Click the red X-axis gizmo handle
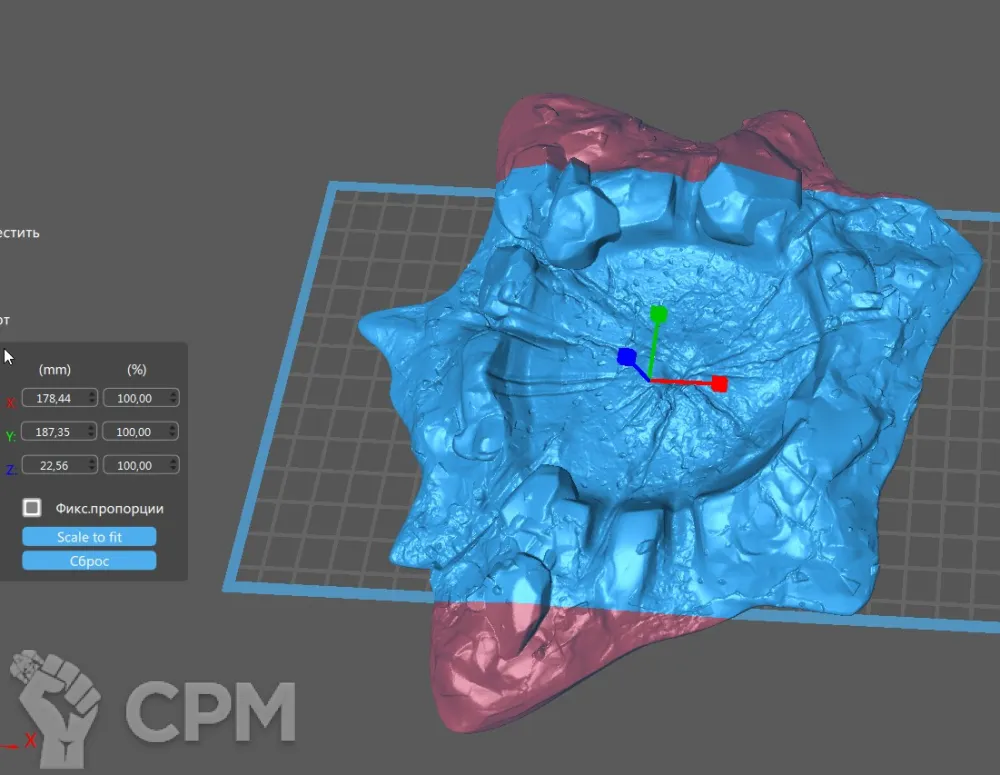1000x775 pixels. click(x=719, y=383)
